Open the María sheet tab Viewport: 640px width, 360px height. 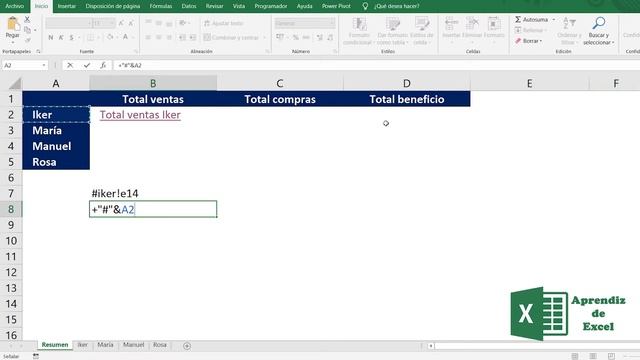pos(105,345)
